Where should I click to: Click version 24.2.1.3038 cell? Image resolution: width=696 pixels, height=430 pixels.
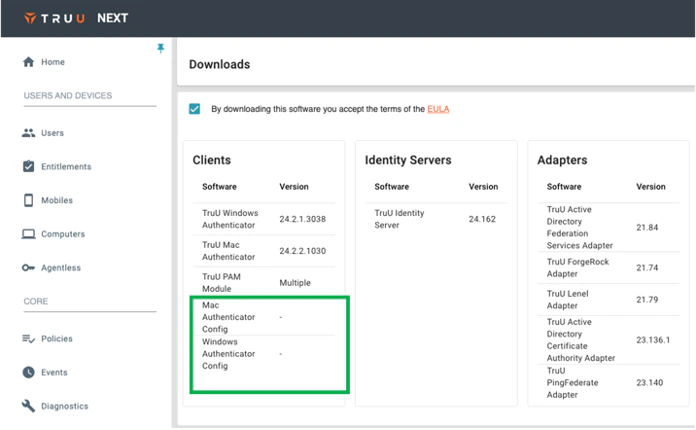pos(303,219)
